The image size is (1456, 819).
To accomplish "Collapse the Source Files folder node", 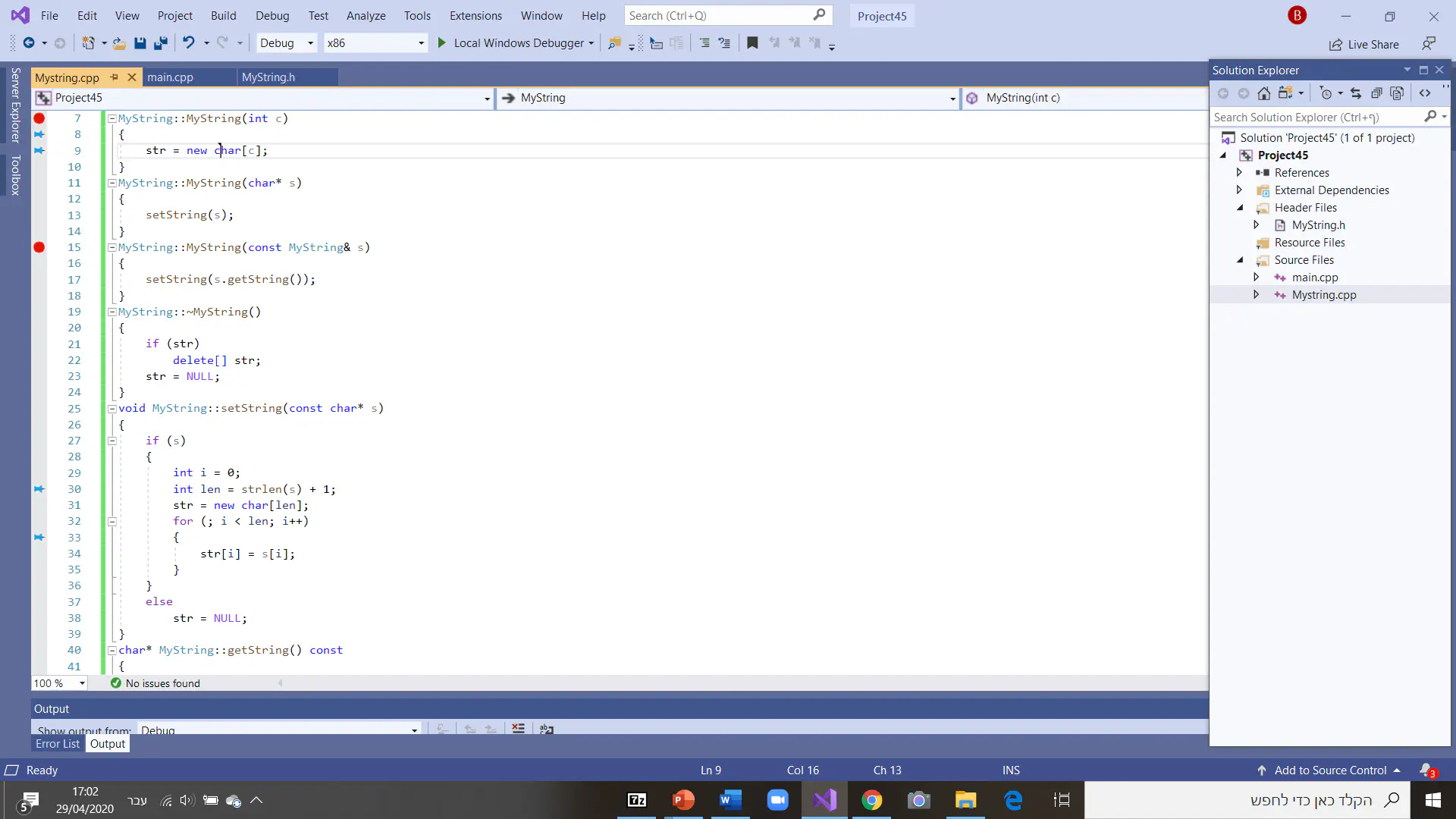I will (1241, 260).
